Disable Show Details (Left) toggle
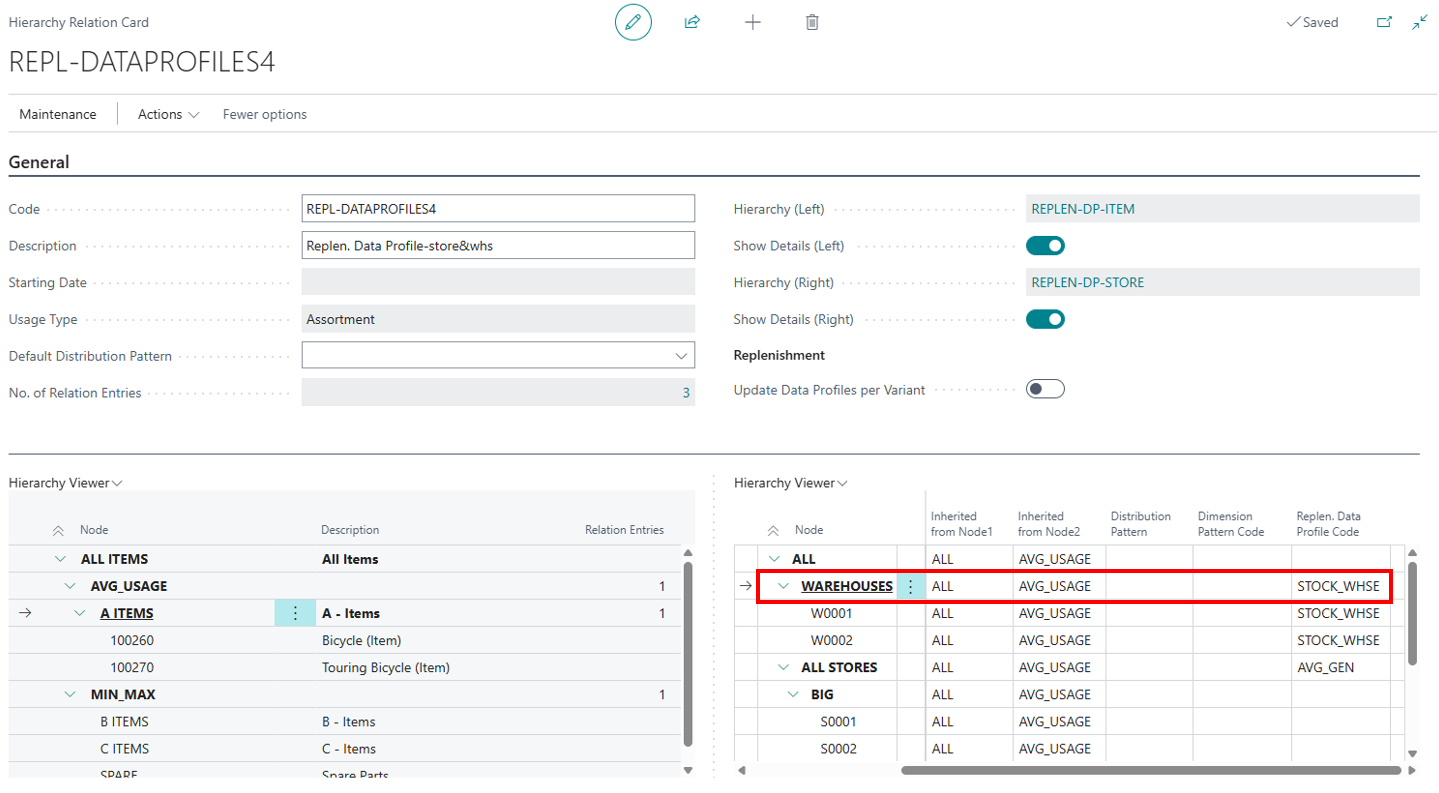The image size is (1439, 793). 1045,246
